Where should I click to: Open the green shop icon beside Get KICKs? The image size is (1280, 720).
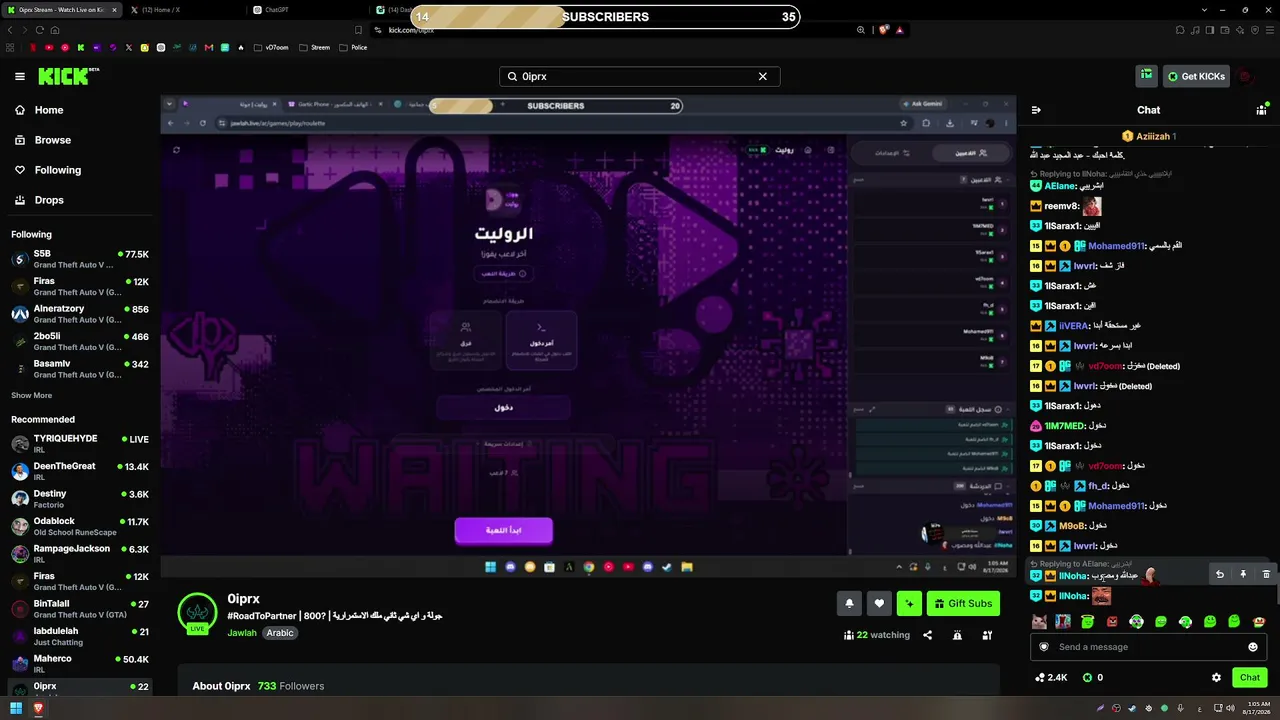coord(1146,76)
